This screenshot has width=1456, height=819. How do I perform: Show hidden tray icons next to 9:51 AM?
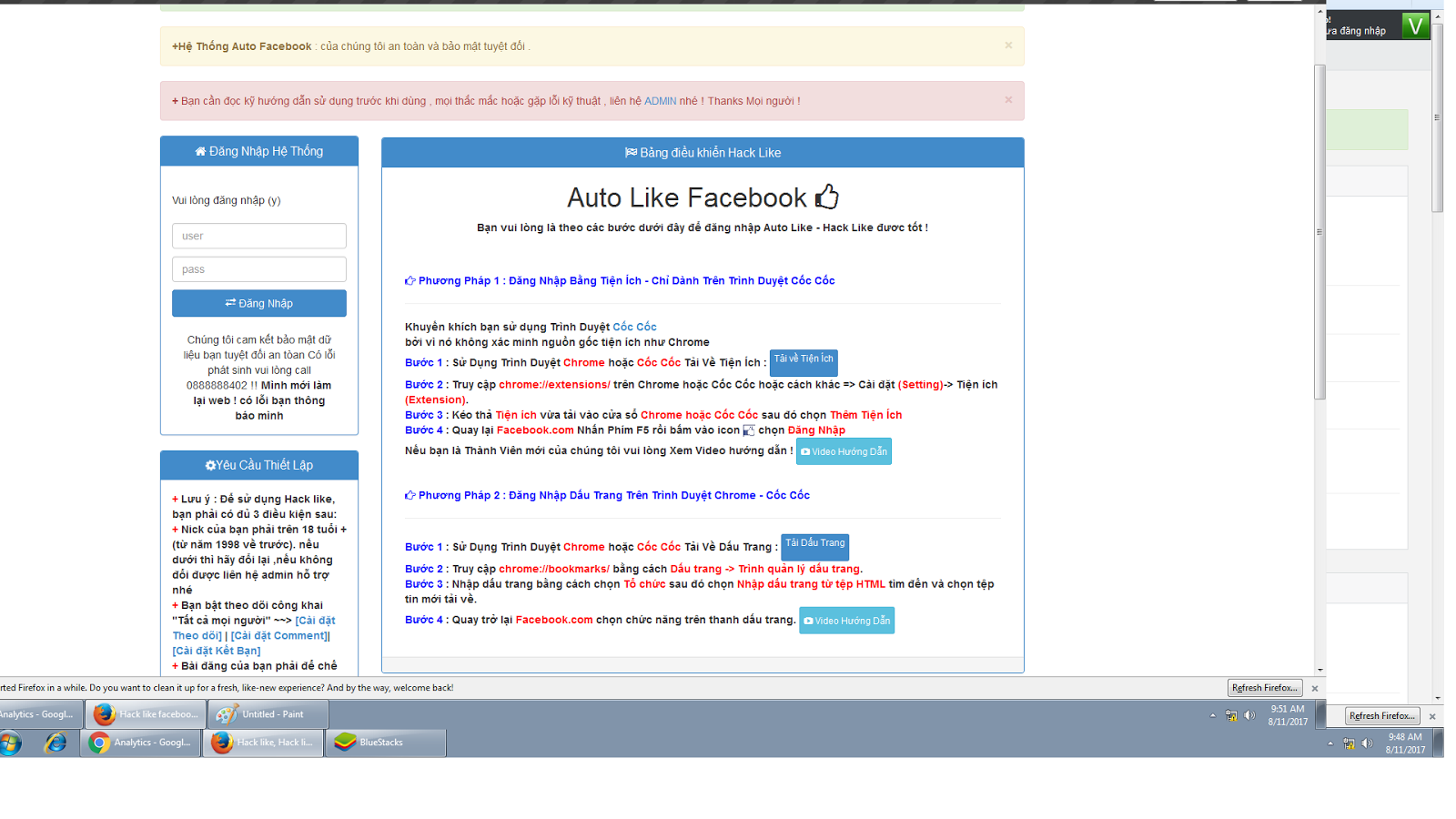tap(1213, 715)
